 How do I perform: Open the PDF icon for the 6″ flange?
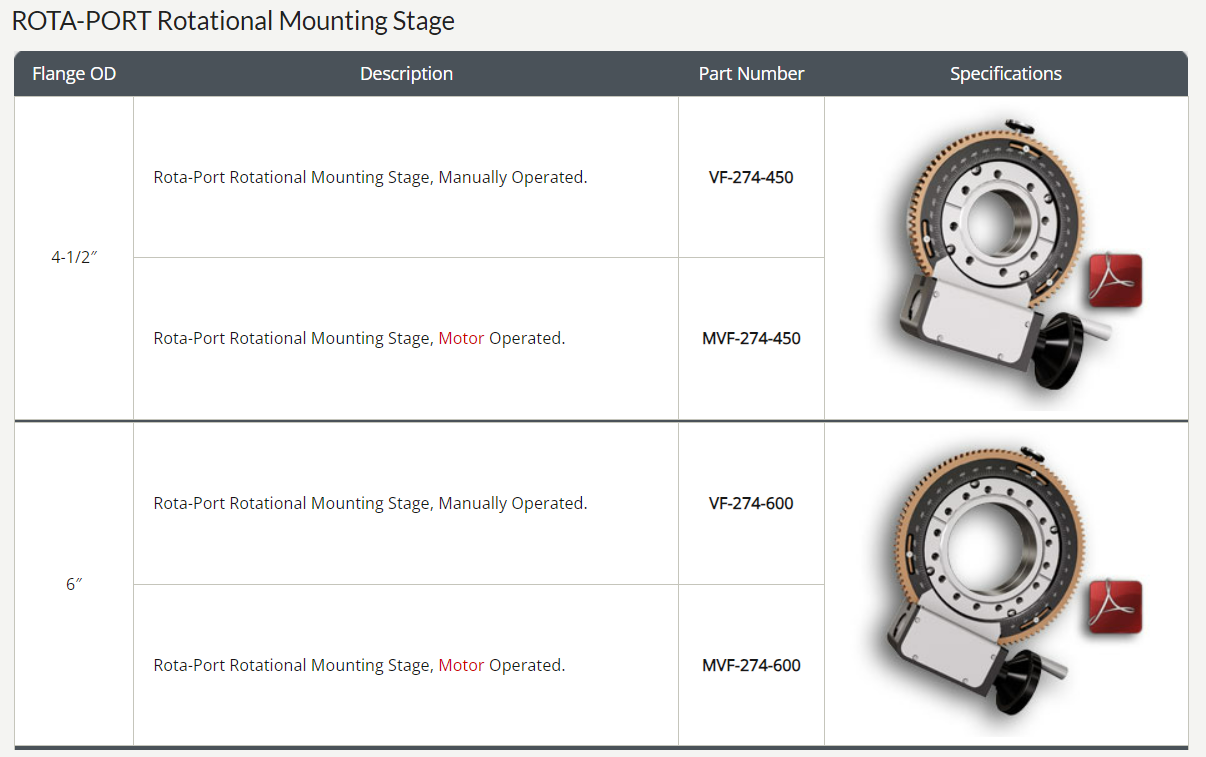click(x=1115, y=607)
